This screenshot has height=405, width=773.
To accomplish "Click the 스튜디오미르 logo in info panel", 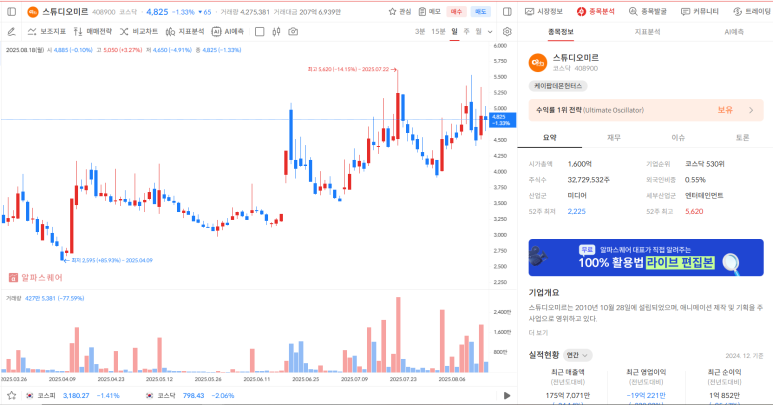I will tap(538, 63).
